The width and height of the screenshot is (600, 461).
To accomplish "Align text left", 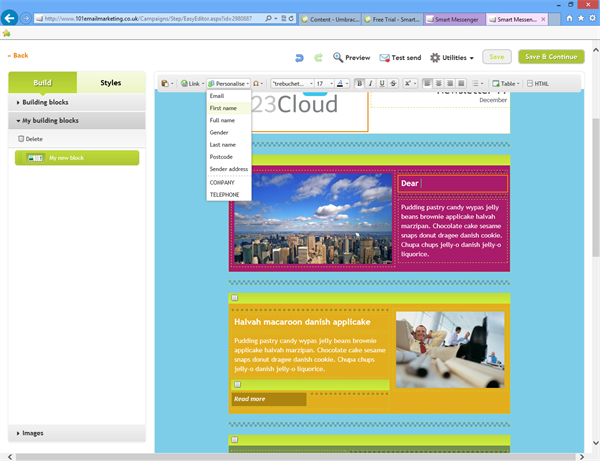I will click(x=427, y=83).
